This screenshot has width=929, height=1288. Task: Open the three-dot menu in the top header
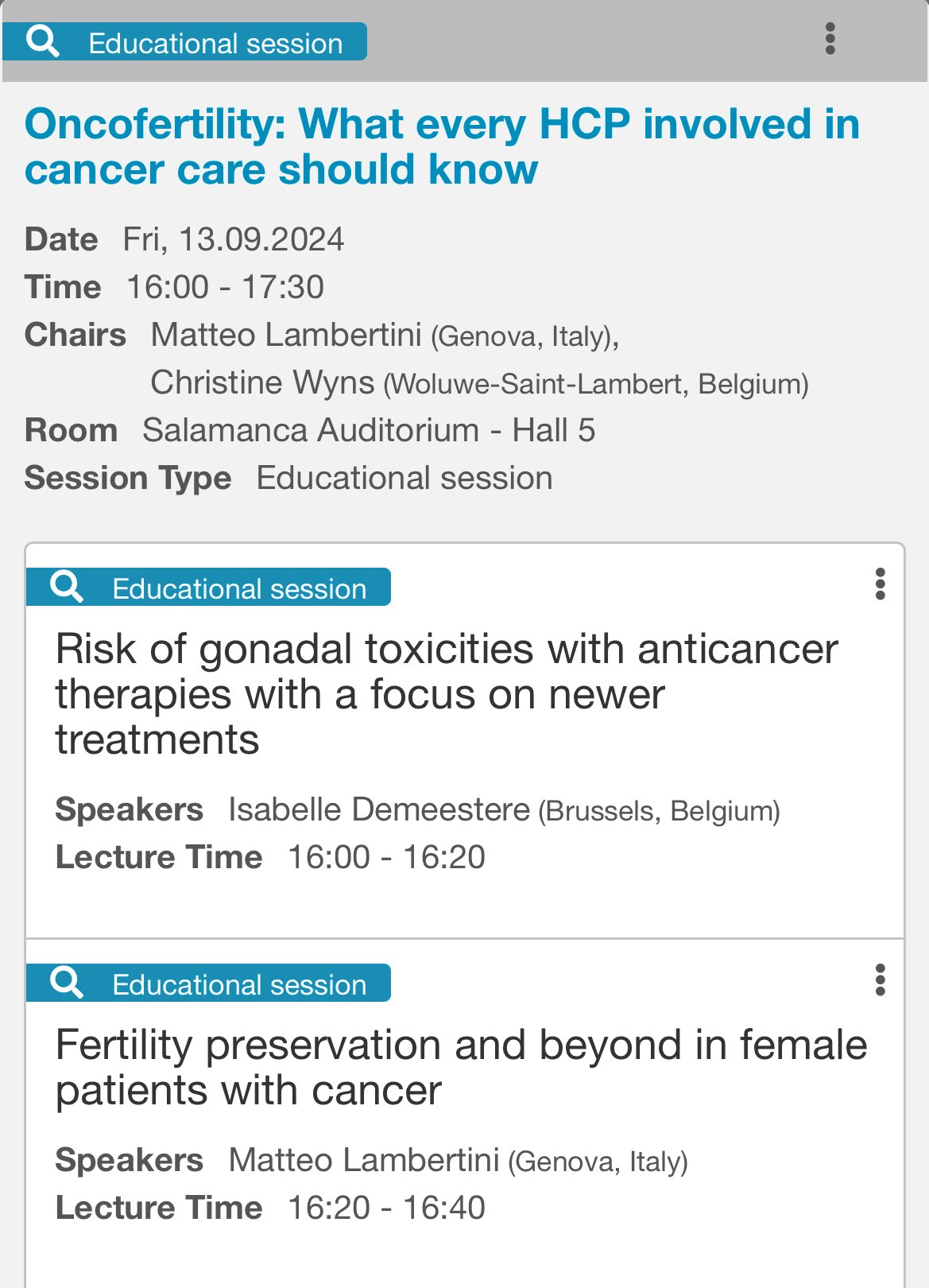(x=830, y=39)
